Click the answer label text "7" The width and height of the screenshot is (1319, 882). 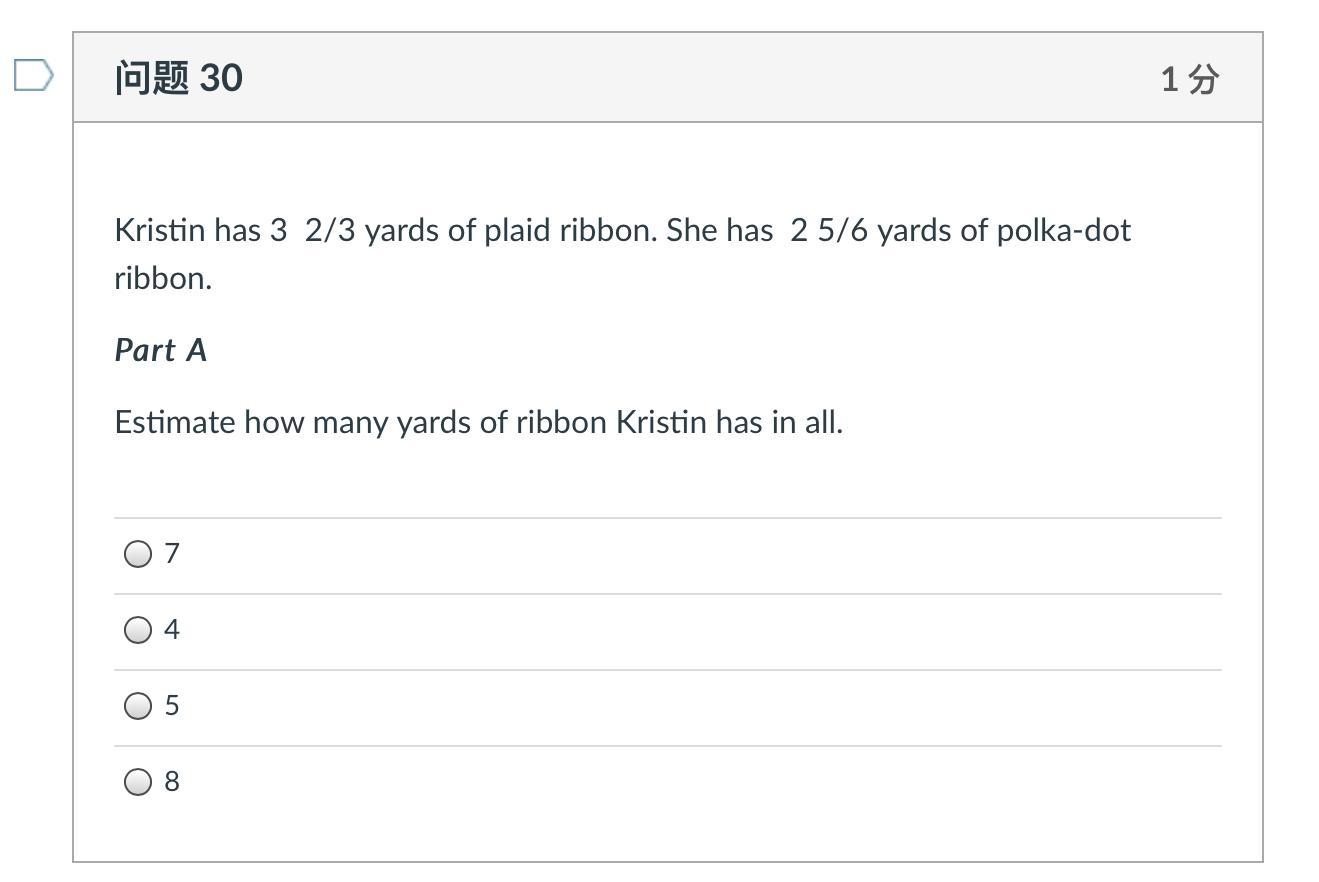pos(172,553)
